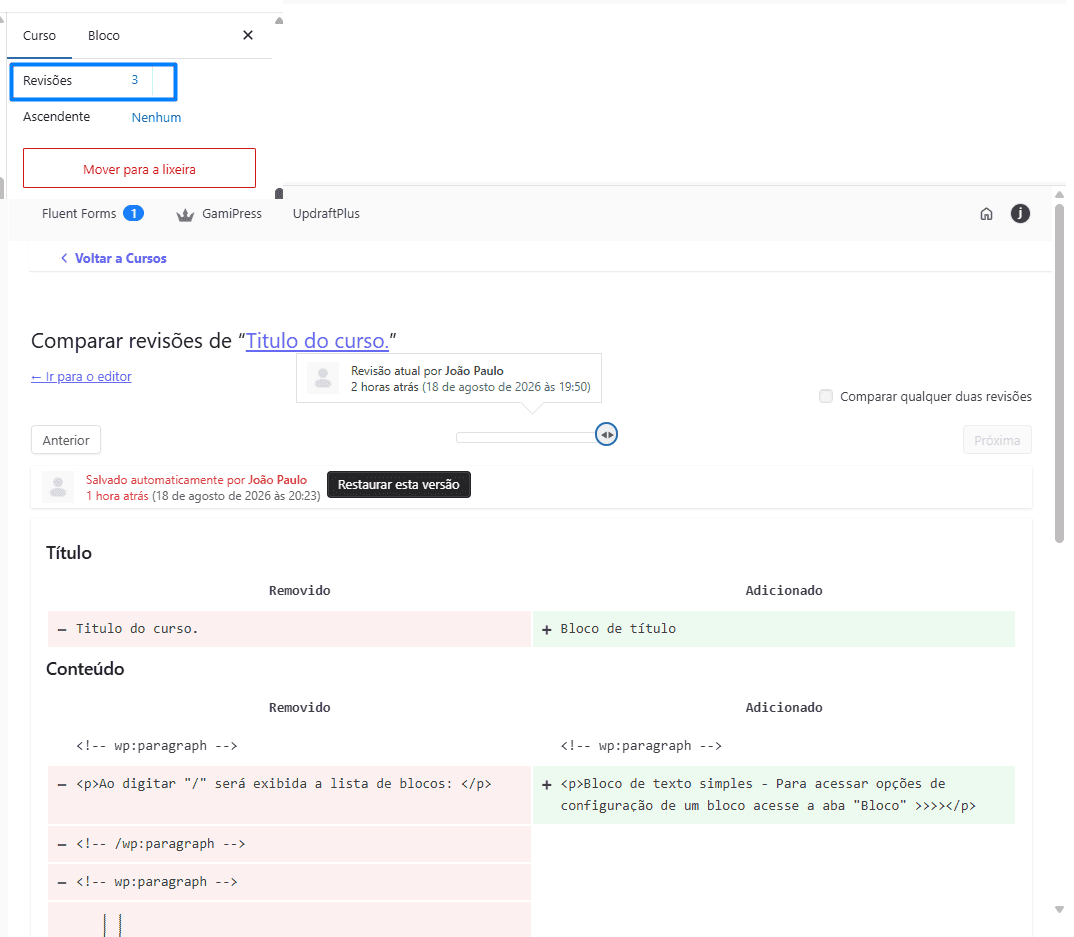Click Restaurar esta versão button
1074x937 pixels.
tap(399, 484)
